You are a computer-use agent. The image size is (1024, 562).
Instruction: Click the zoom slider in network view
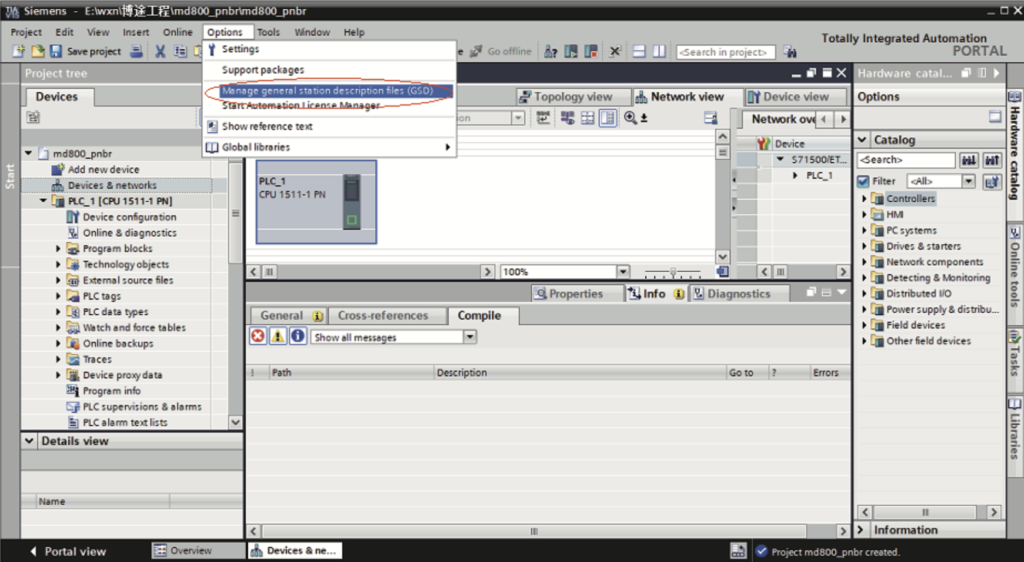click(x=672, y=272)
